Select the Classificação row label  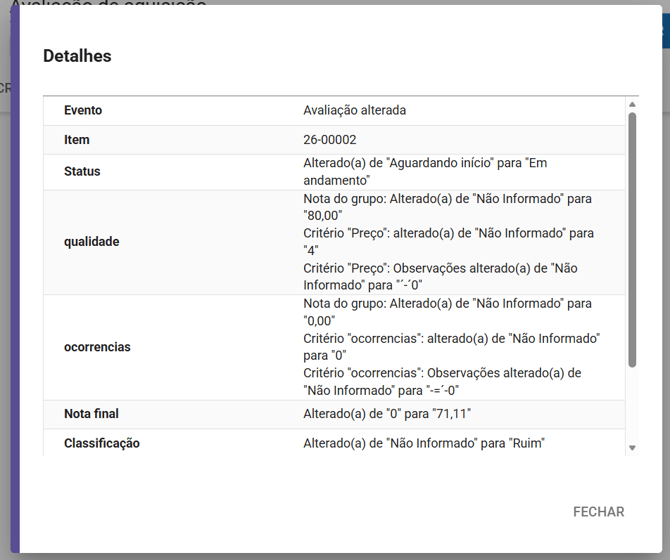tap(102, 443)
